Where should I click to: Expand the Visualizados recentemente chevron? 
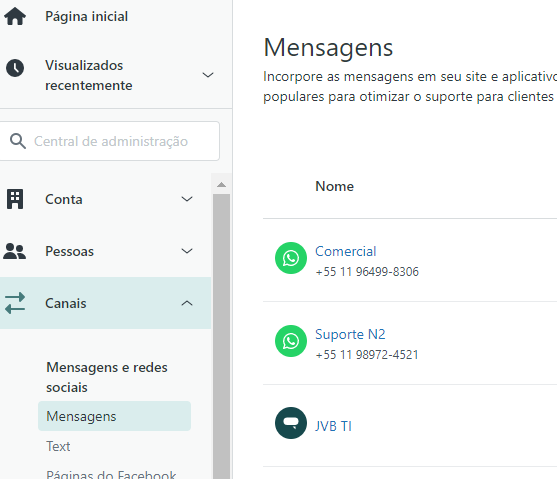[x=208, y=75]
